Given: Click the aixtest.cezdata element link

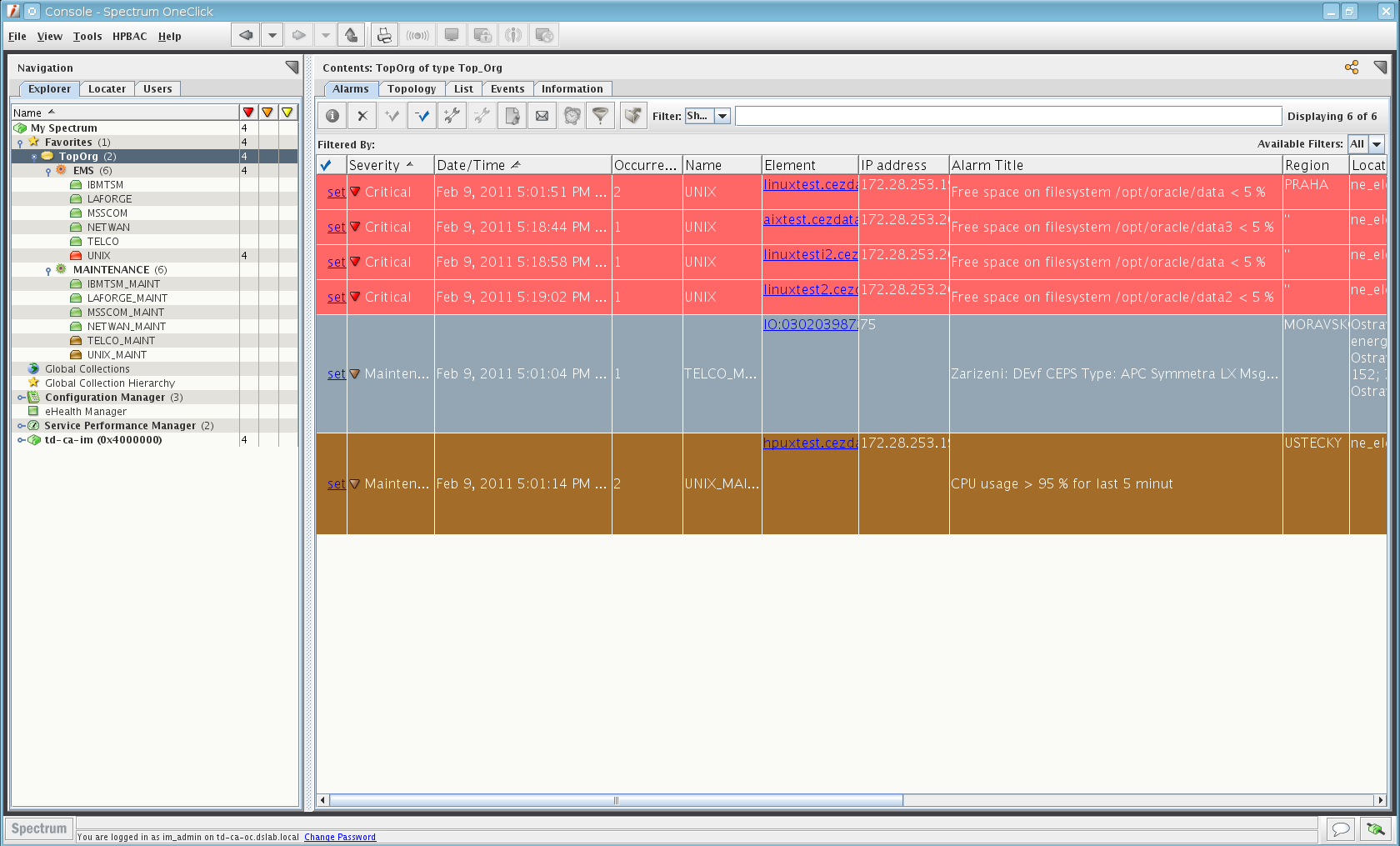Looking at the screenshot, I should point(810,219).
